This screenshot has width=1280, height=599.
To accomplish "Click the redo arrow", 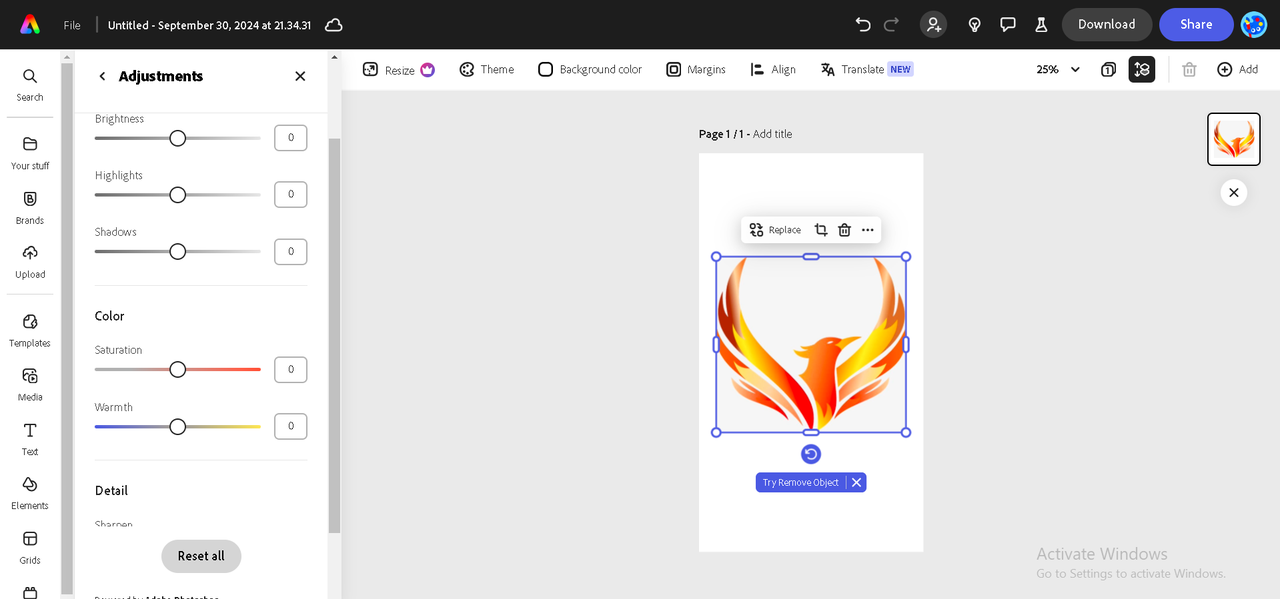I will click(891, 24).
